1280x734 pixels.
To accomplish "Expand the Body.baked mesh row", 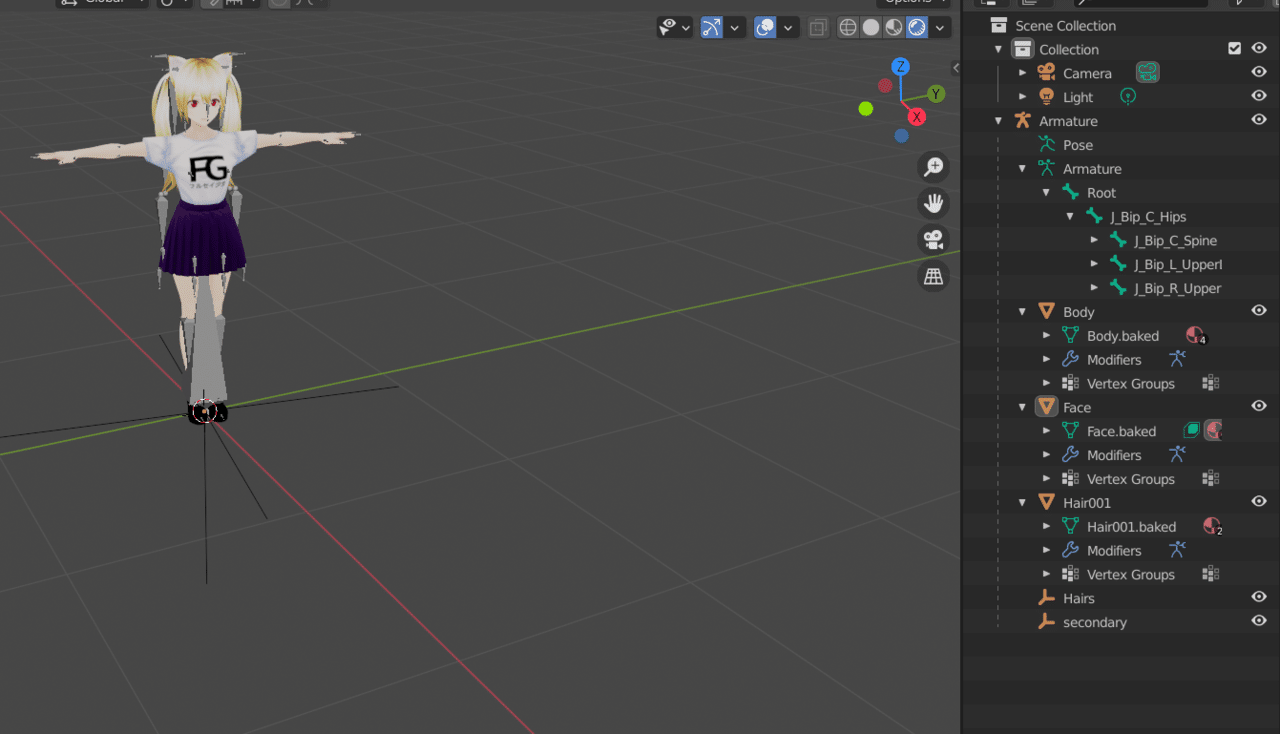I will pos(1046,336).
